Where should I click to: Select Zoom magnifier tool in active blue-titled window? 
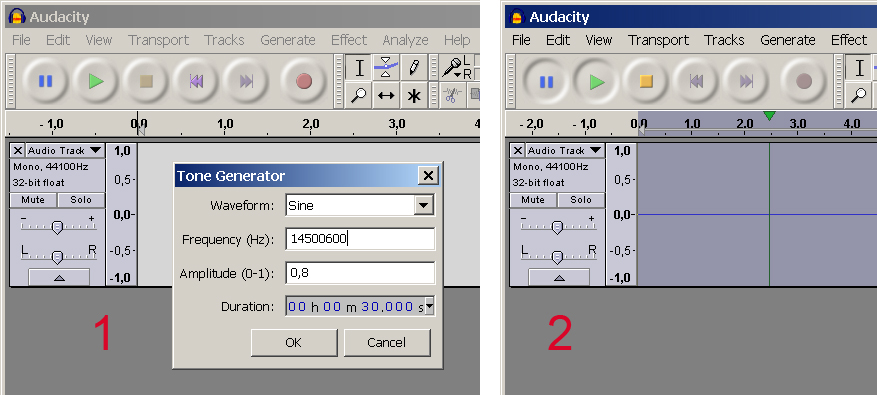point(859,95)
